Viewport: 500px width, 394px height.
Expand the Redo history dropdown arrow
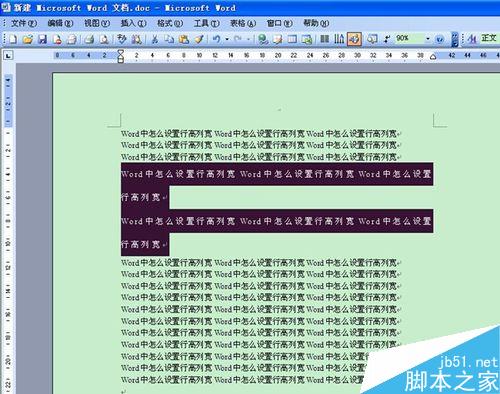tap(248, 39)
